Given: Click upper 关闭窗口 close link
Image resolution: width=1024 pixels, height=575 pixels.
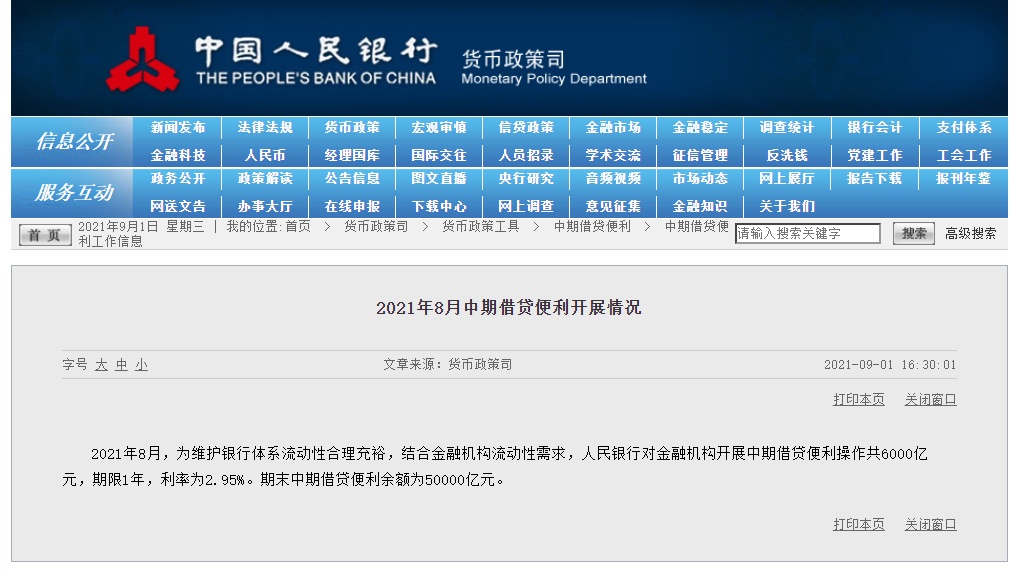Looking at the screenshot, I should (931, 399).
